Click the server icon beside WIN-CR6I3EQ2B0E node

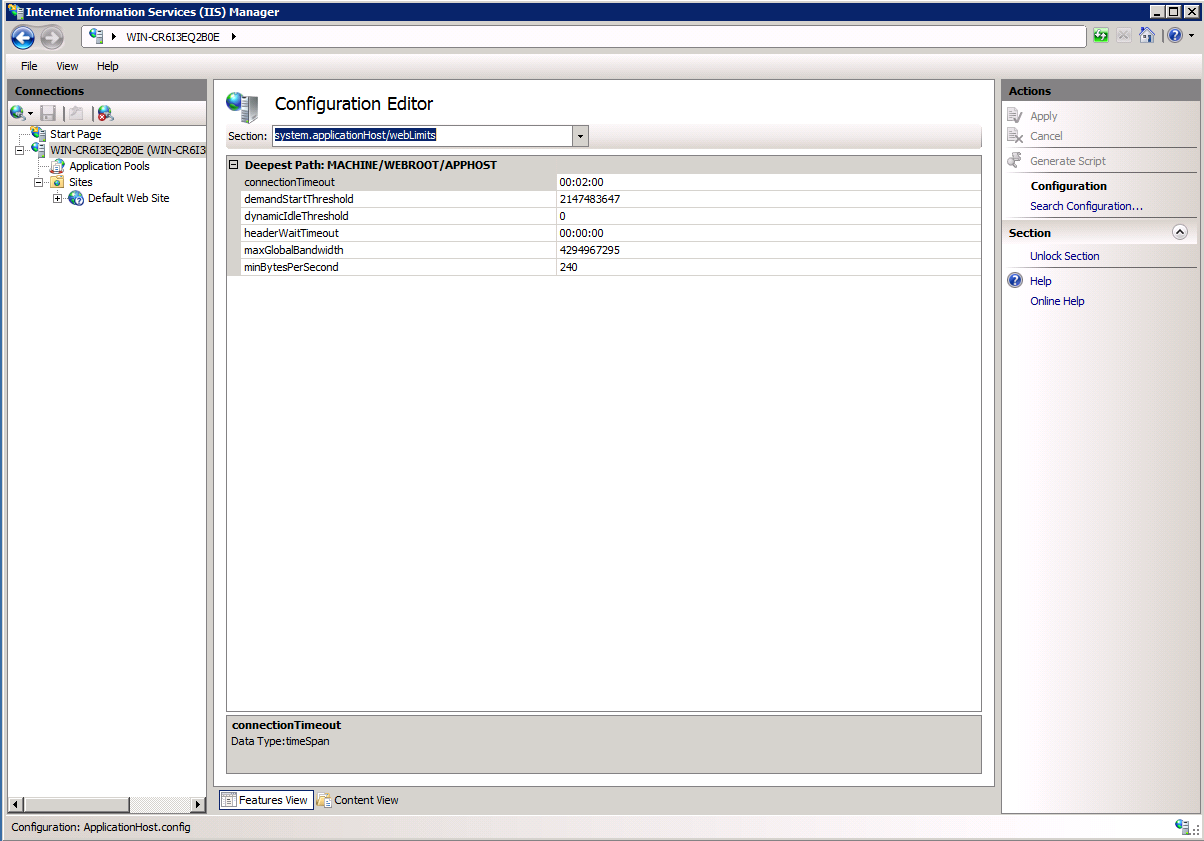click(x=38, y=149)
